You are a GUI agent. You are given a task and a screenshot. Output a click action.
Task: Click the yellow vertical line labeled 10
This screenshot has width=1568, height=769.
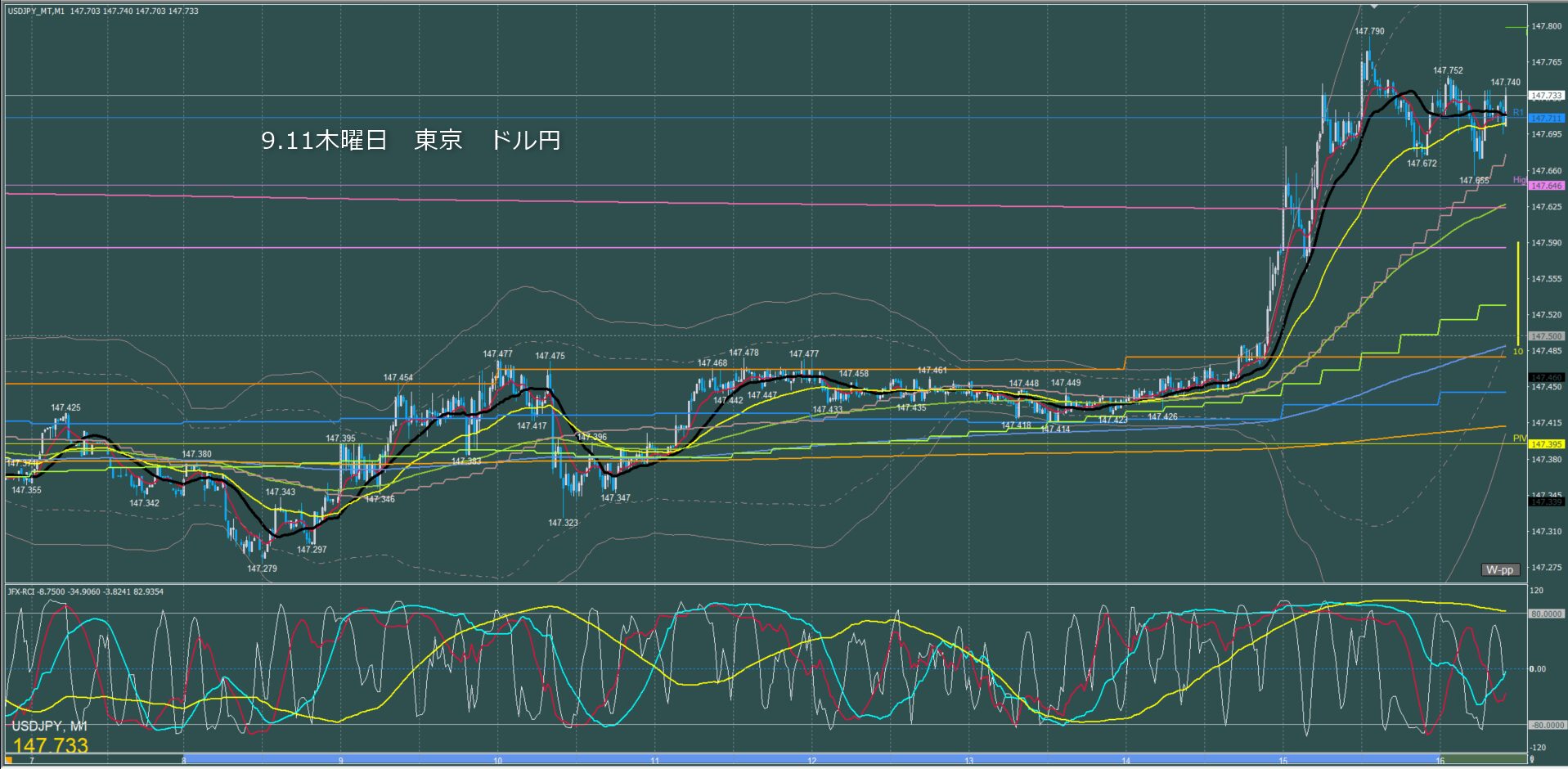click(1518, 293)
